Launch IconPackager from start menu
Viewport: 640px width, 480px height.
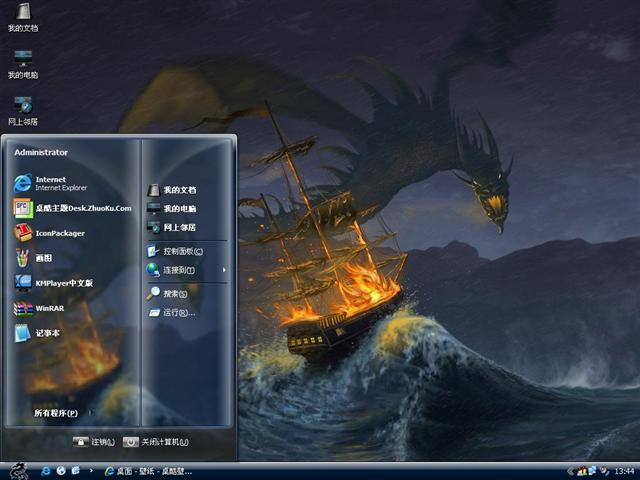pyautogui.click(x=49, y=233)
